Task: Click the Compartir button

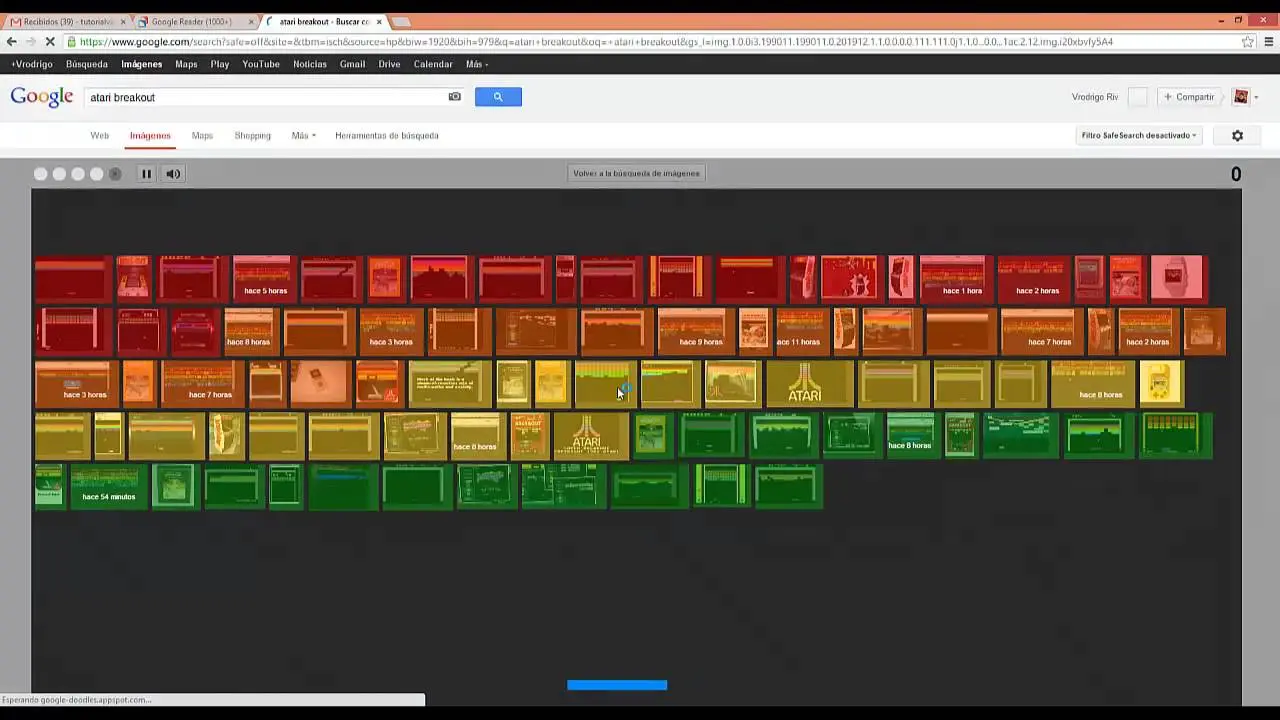Action: (1189, 97)
